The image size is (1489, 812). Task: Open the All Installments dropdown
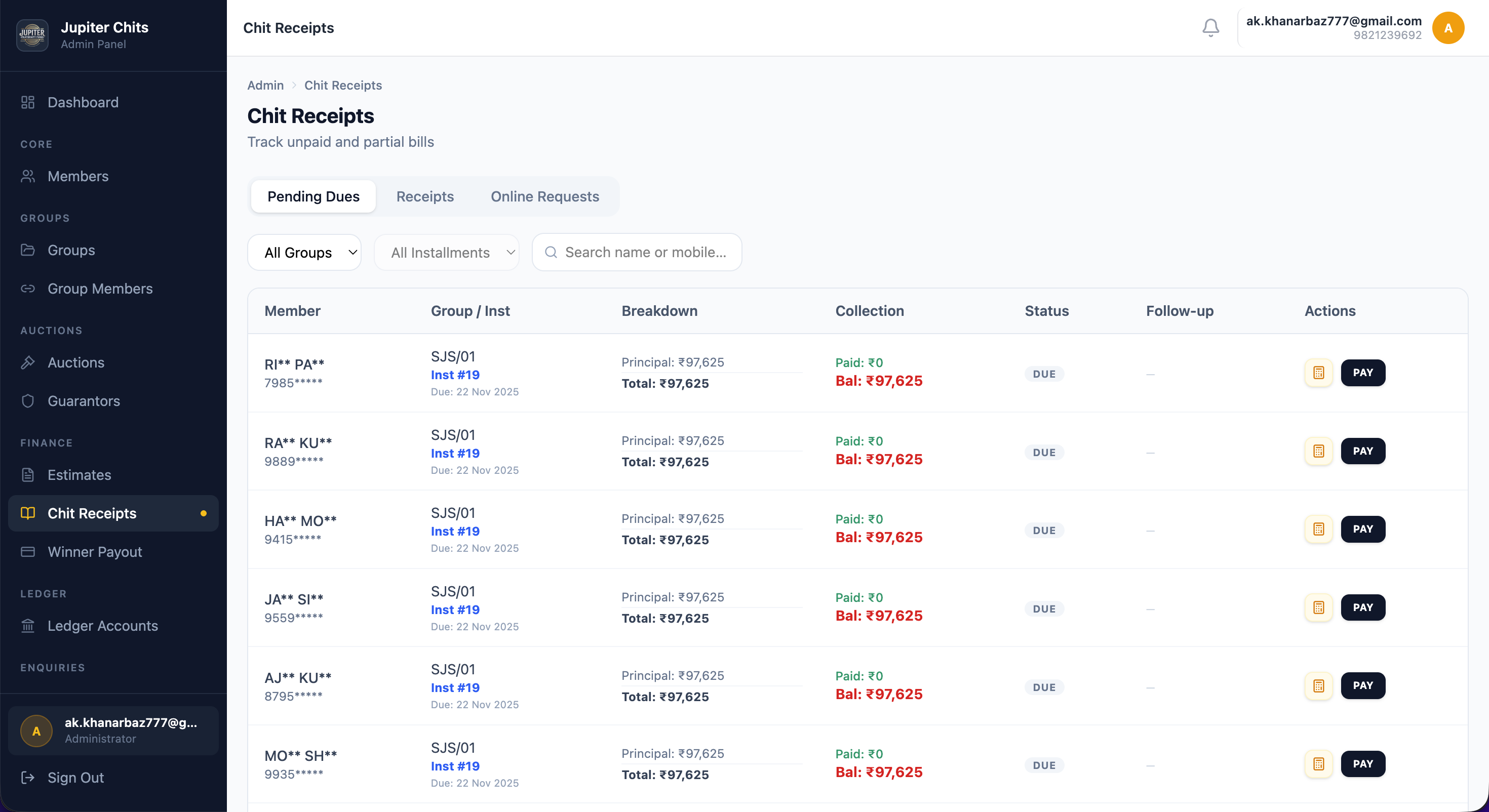[x=446, y=253]
